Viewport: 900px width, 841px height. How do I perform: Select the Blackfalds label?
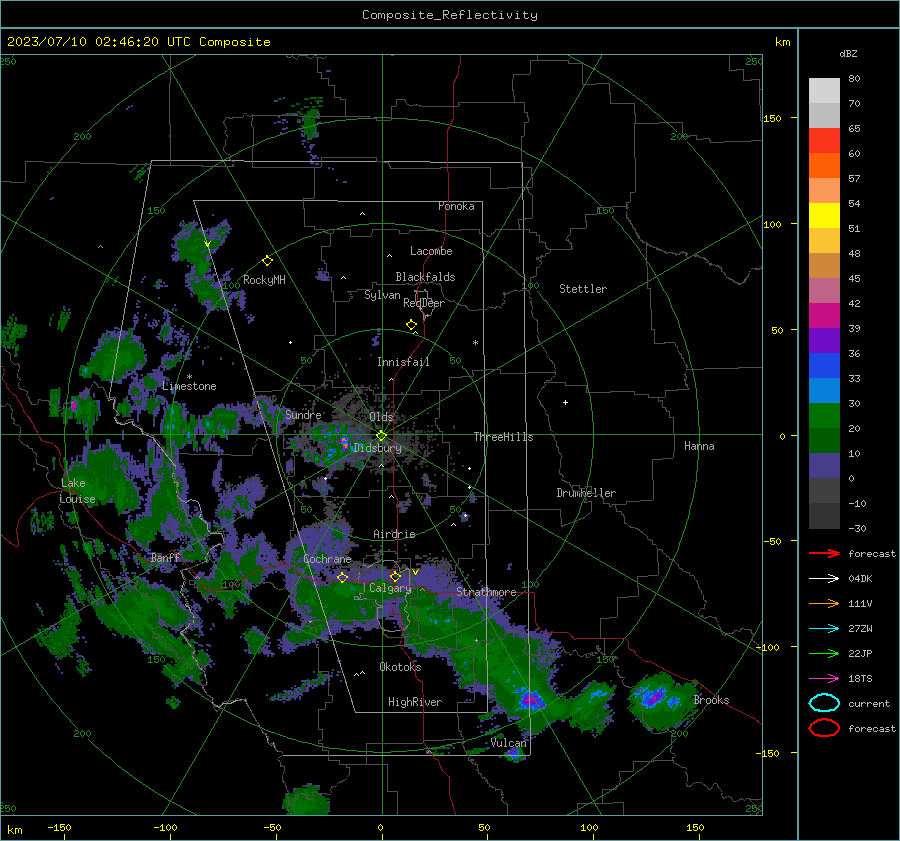coord(425,277)
